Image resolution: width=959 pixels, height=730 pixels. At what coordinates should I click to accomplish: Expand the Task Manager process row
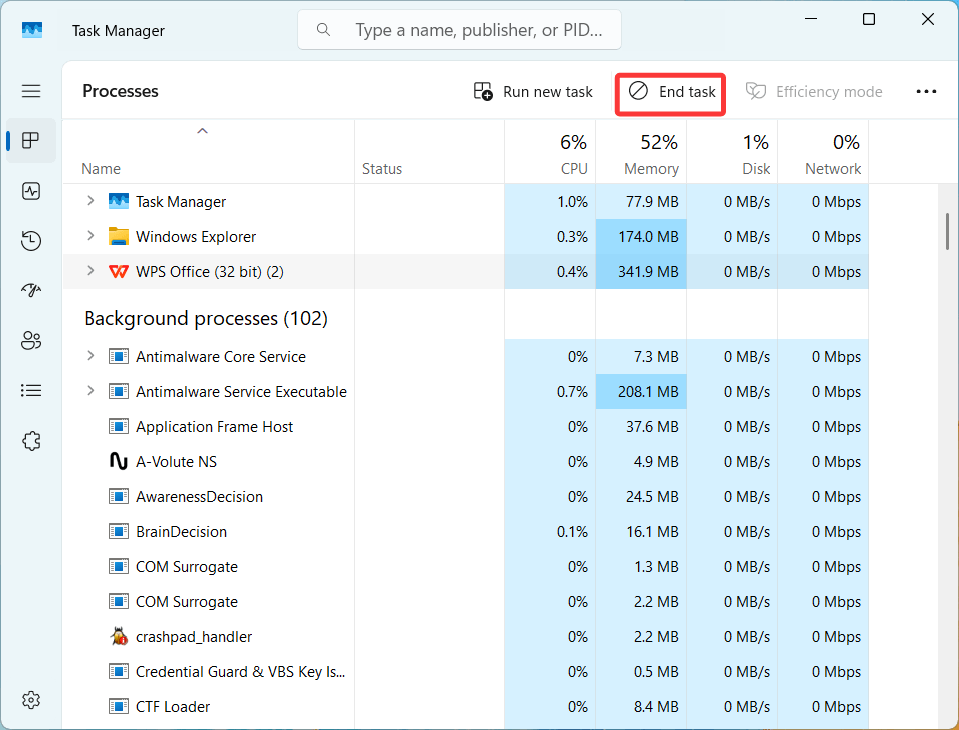(x=90, y=201)
